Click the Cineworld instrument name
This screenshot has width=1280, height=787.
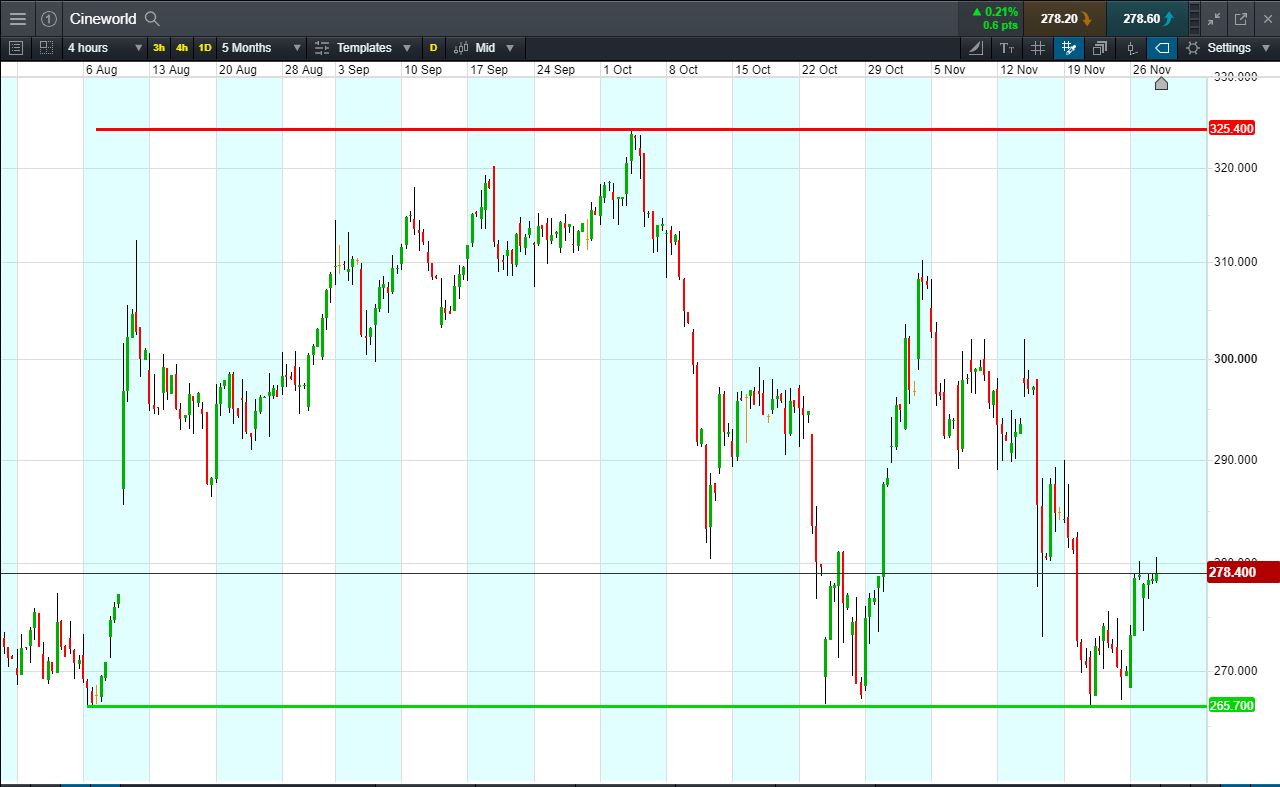(103, 18)
